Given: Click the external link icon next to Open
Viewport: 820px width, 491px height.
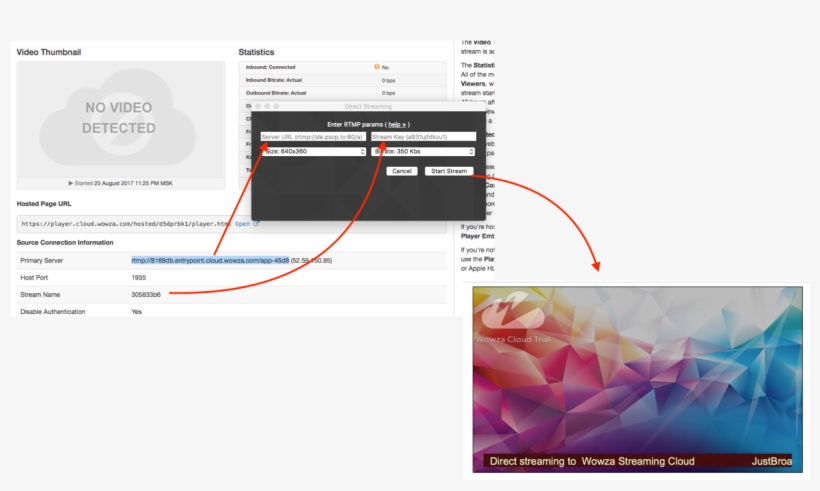Looking at the screenshot, I should tap(256, 223).
